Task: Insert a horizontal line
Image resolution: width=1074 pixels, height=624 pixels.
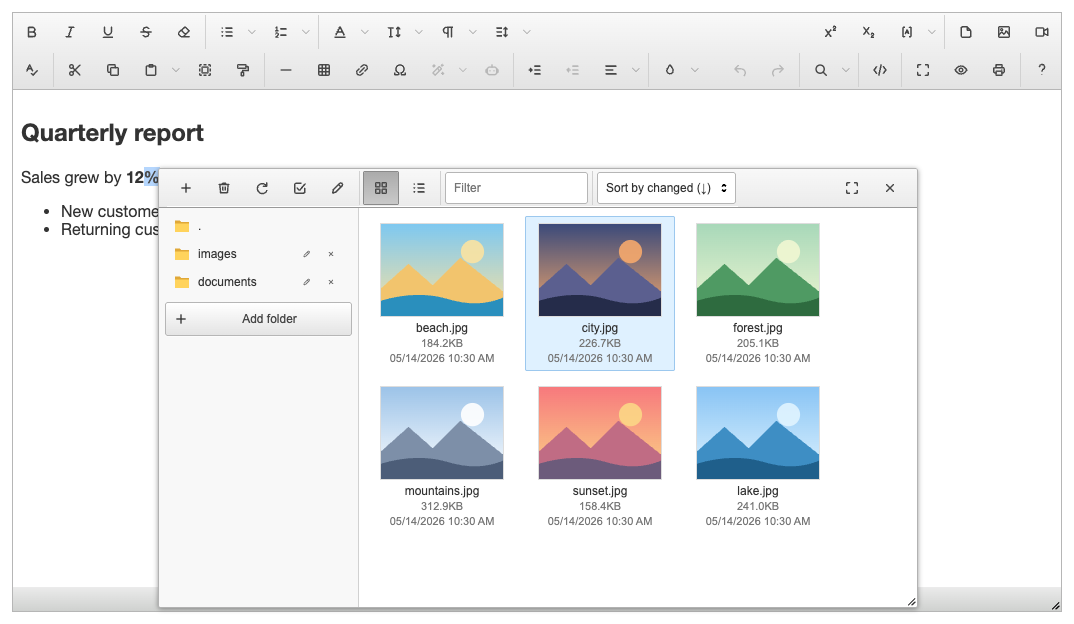Action: [x=286, y=70]
